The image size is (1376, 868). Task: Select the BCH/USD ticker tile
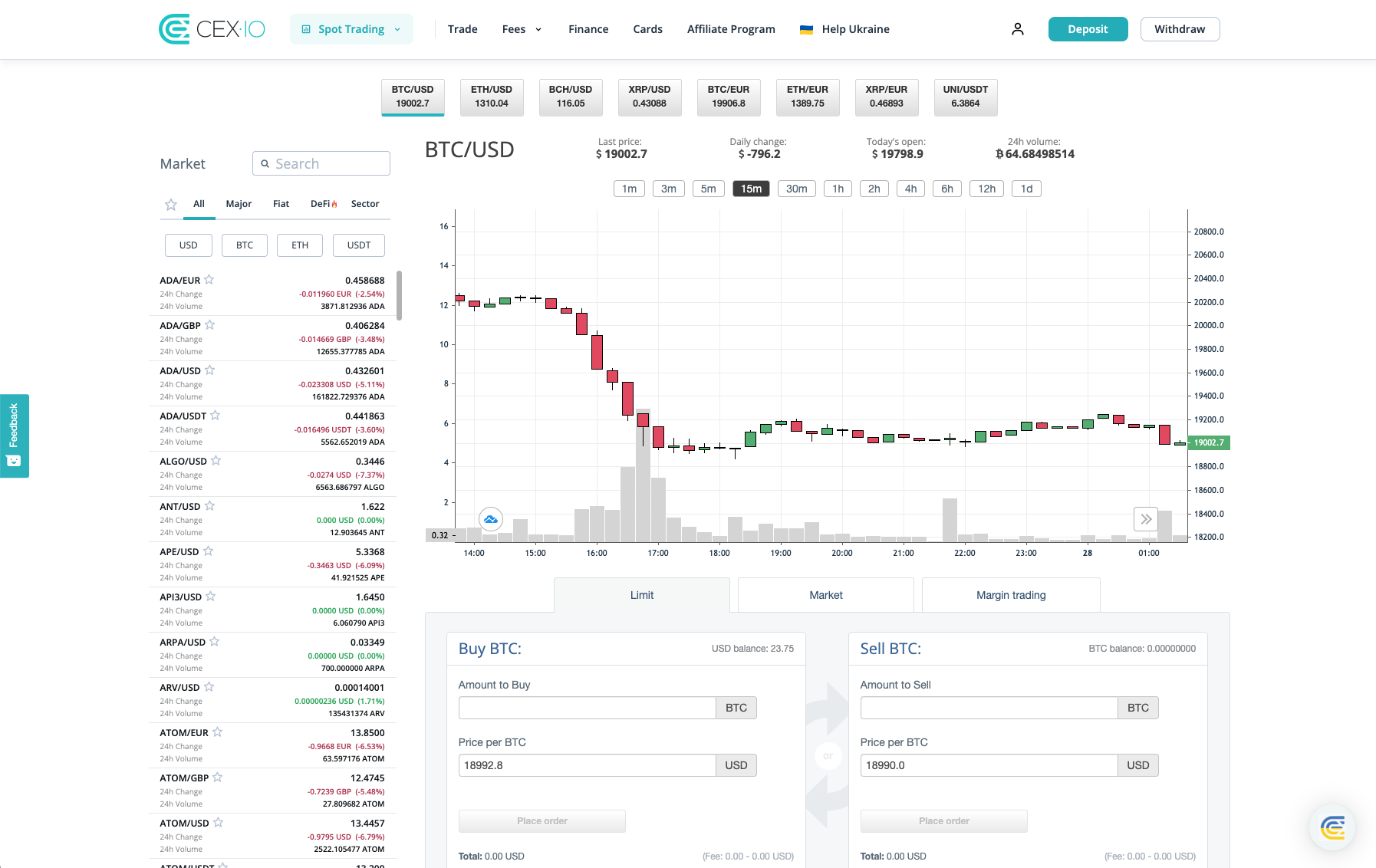click(x=571, y=97)
